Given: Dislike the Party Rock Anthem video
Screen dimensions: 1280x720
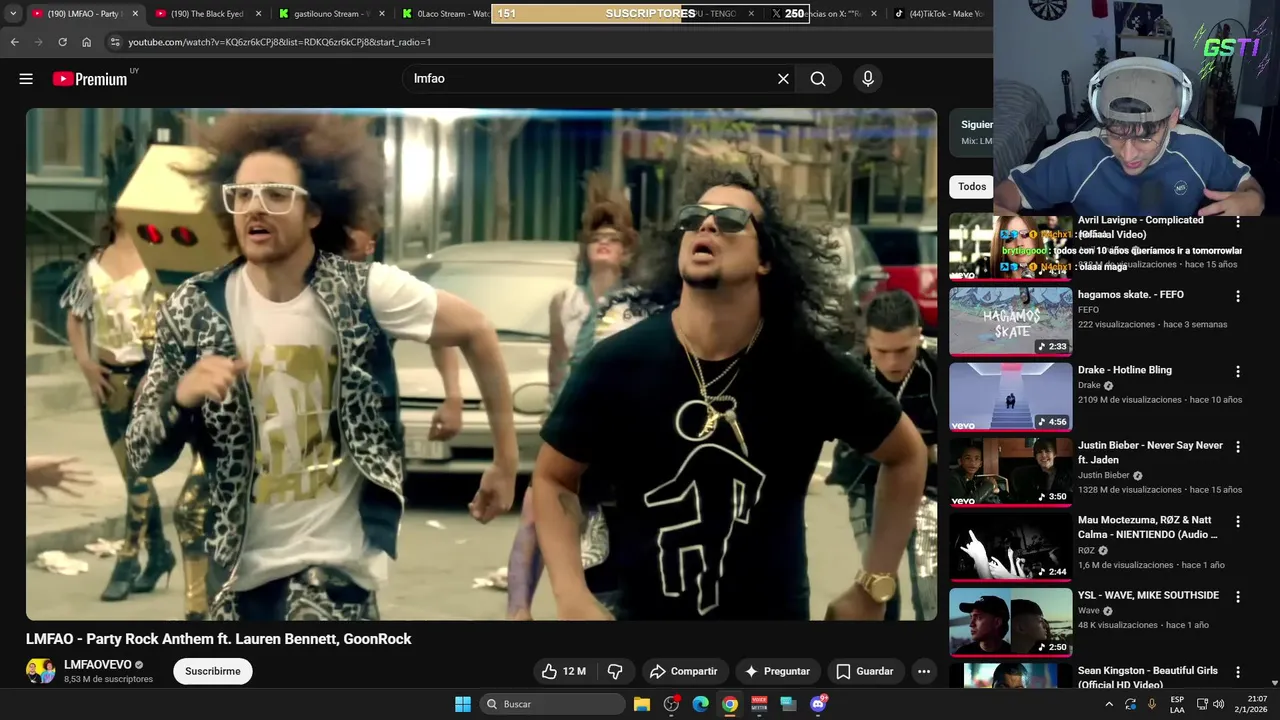Looking at the screenshot, I should (615, 671).
